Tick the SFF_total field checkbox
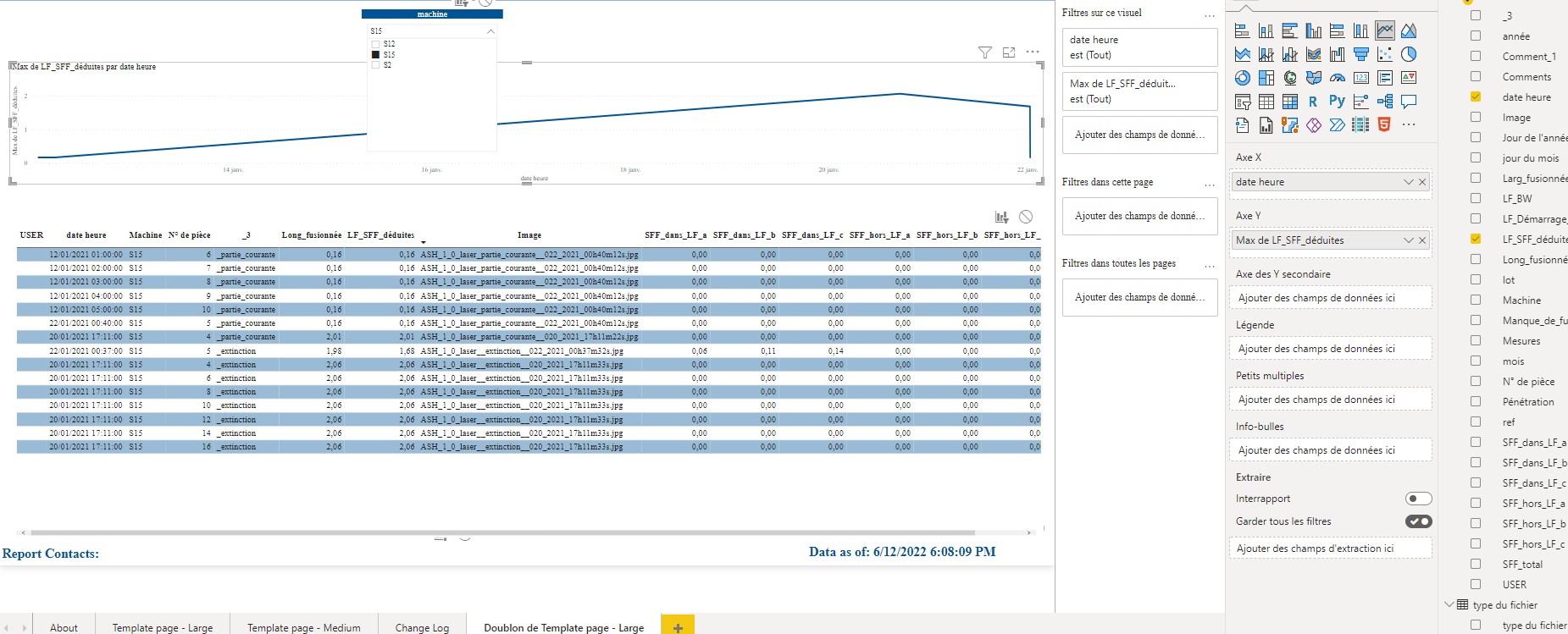This screenshot has width=1568, height=634. (x=1476, y=564)
